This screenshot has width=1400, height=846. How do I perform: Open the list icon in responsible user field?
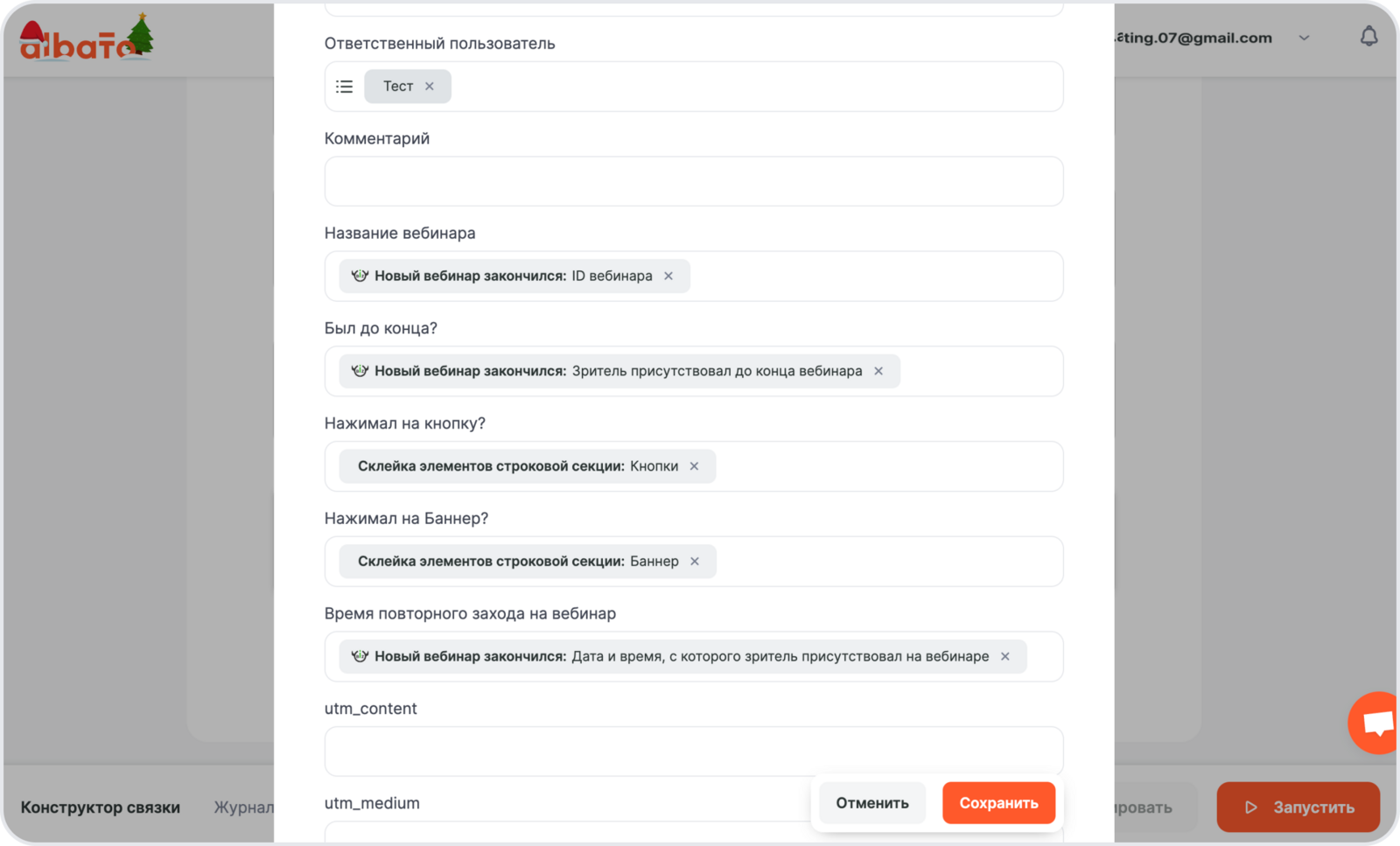345,87
